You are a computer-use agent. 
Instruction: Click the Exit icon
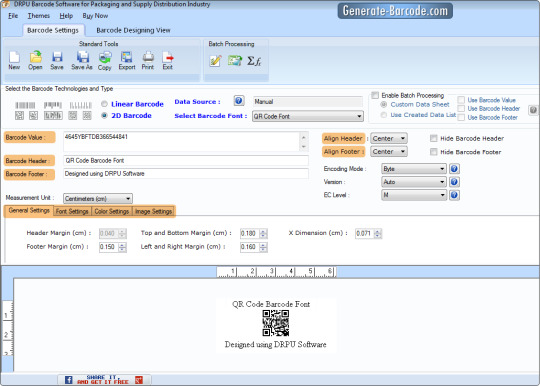click(x=168, y=61)
